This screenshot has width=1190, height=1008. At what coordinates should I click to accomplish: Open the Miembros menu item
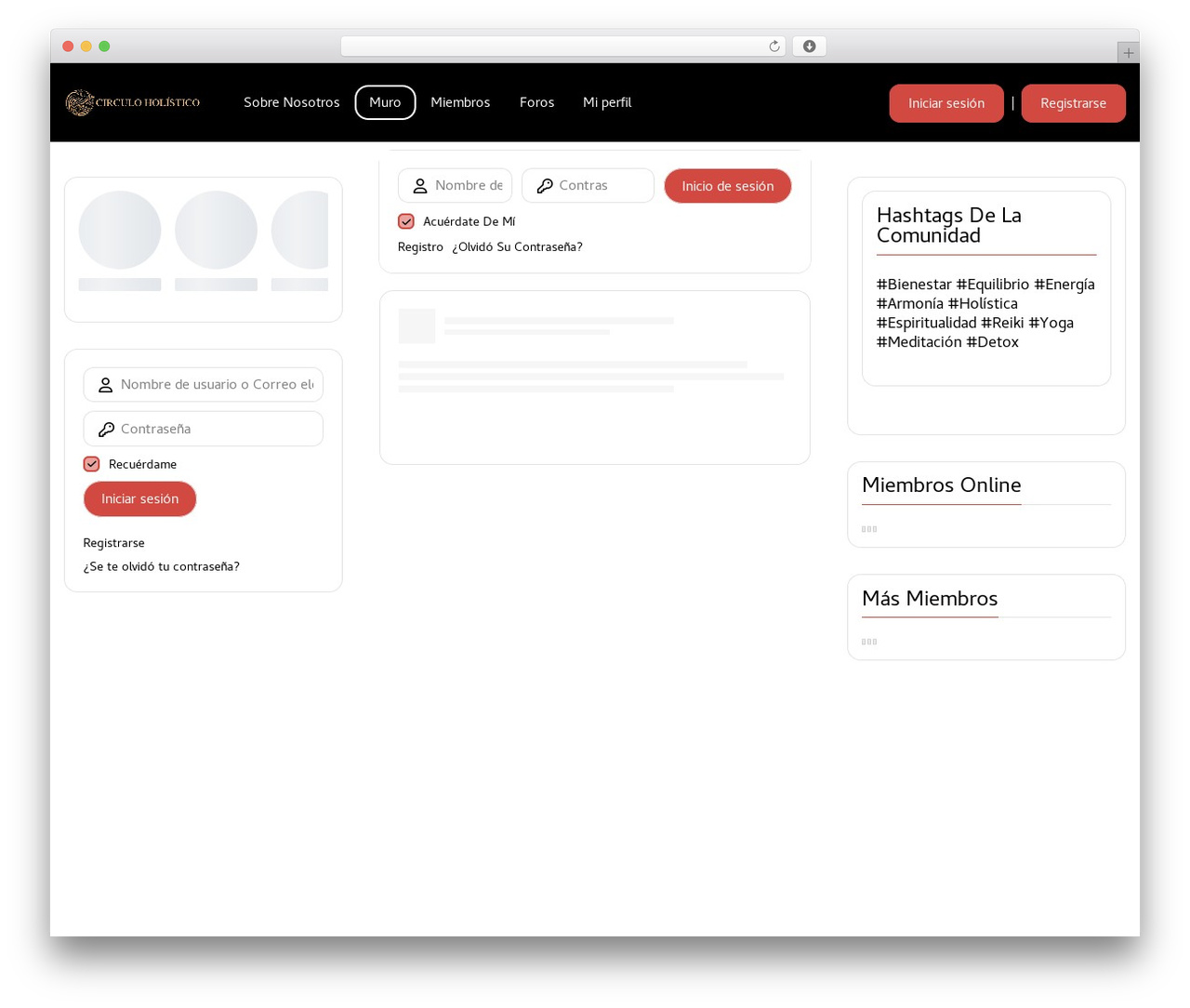[x=460, y=102]
